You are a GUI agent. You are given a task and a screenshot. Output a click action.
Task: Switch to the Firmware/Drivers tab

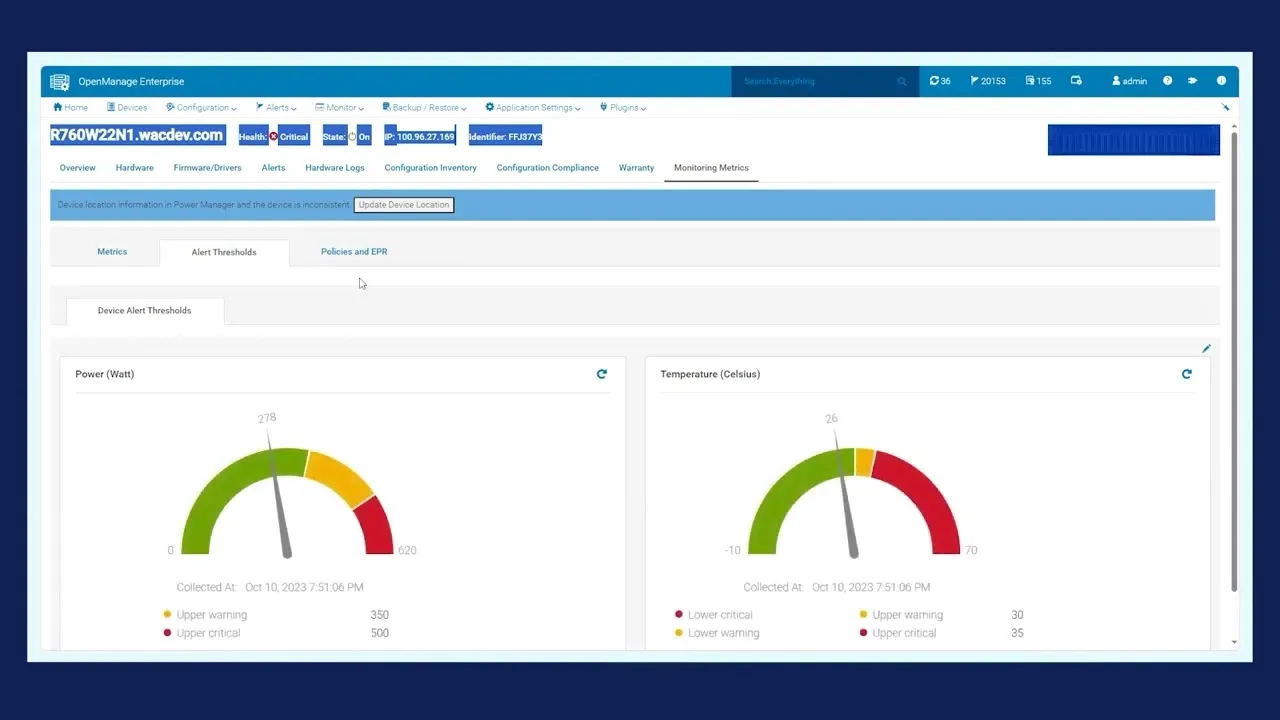click(207, 168)
